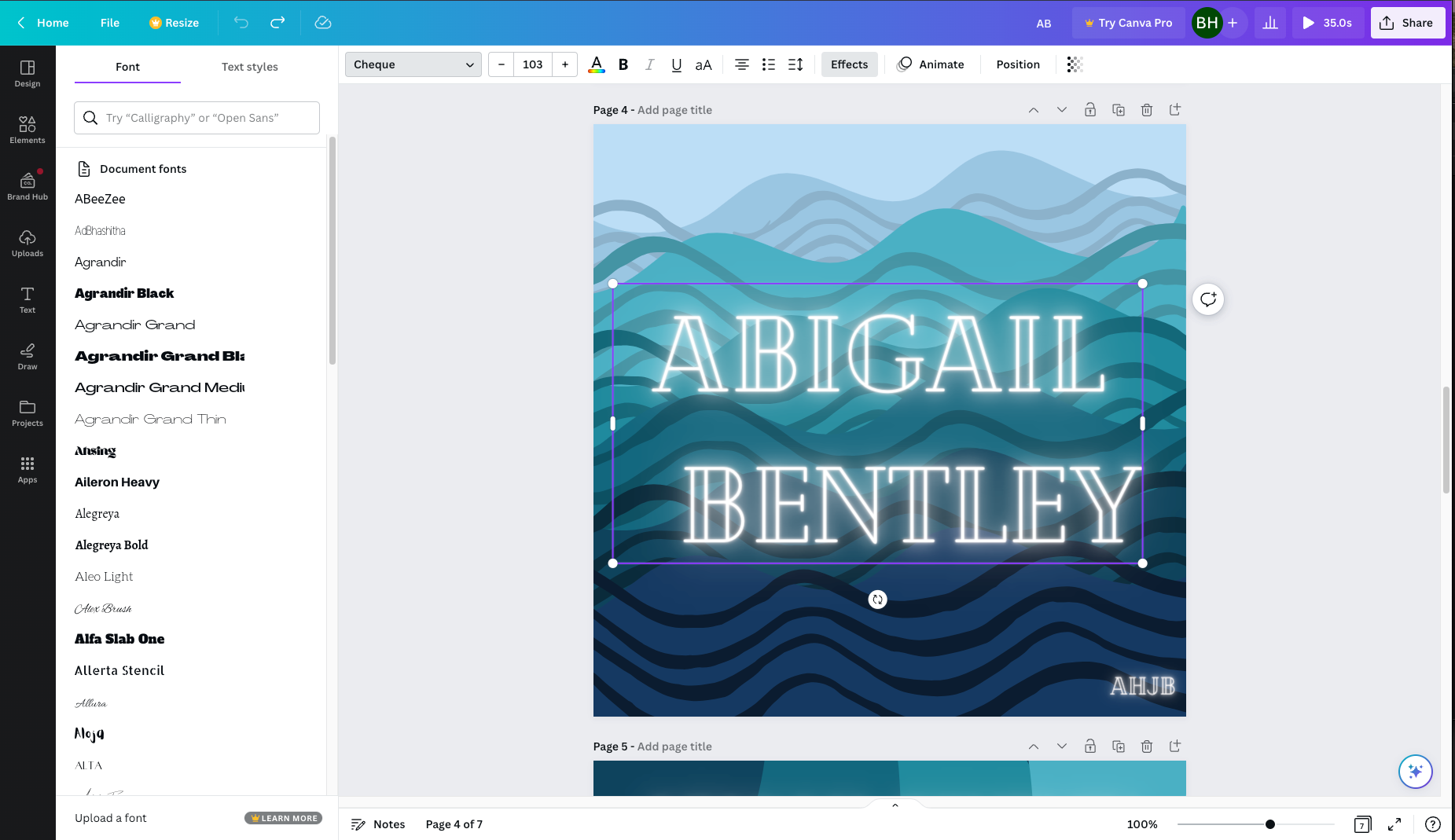Viewport: 1455px width, 840px height.
Task: Open the File menu
Action: pos(110,23)
